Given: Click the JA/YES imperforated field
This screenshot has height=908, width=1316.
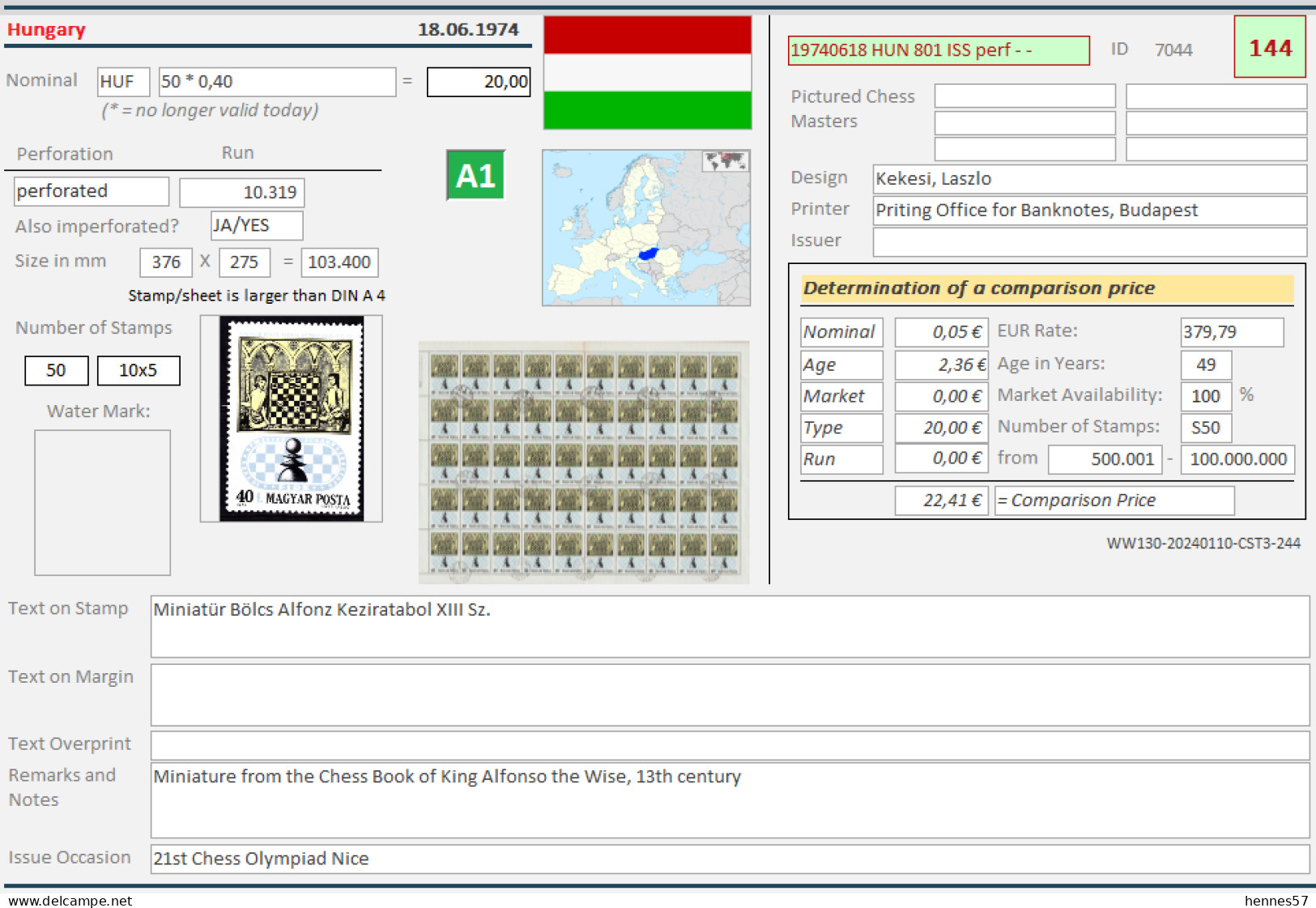Looking at the screenshot, I should (257, 225).
